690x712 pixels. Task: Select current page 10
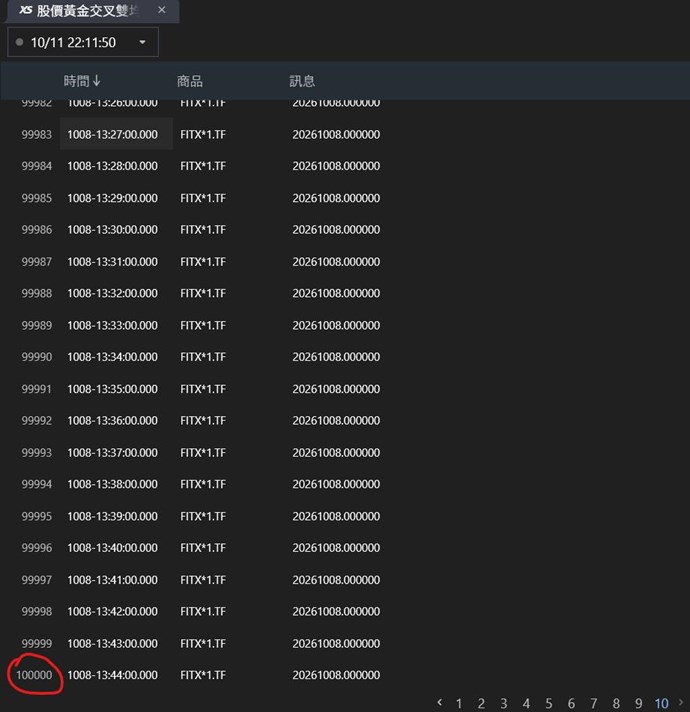(661, 703)
